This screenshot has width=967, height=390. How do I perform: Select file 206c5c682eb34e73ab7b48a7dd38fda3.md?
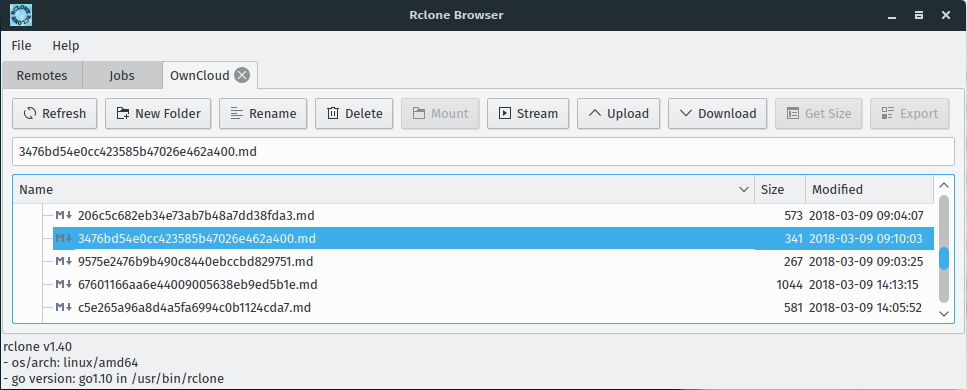(x=196, y=216)
